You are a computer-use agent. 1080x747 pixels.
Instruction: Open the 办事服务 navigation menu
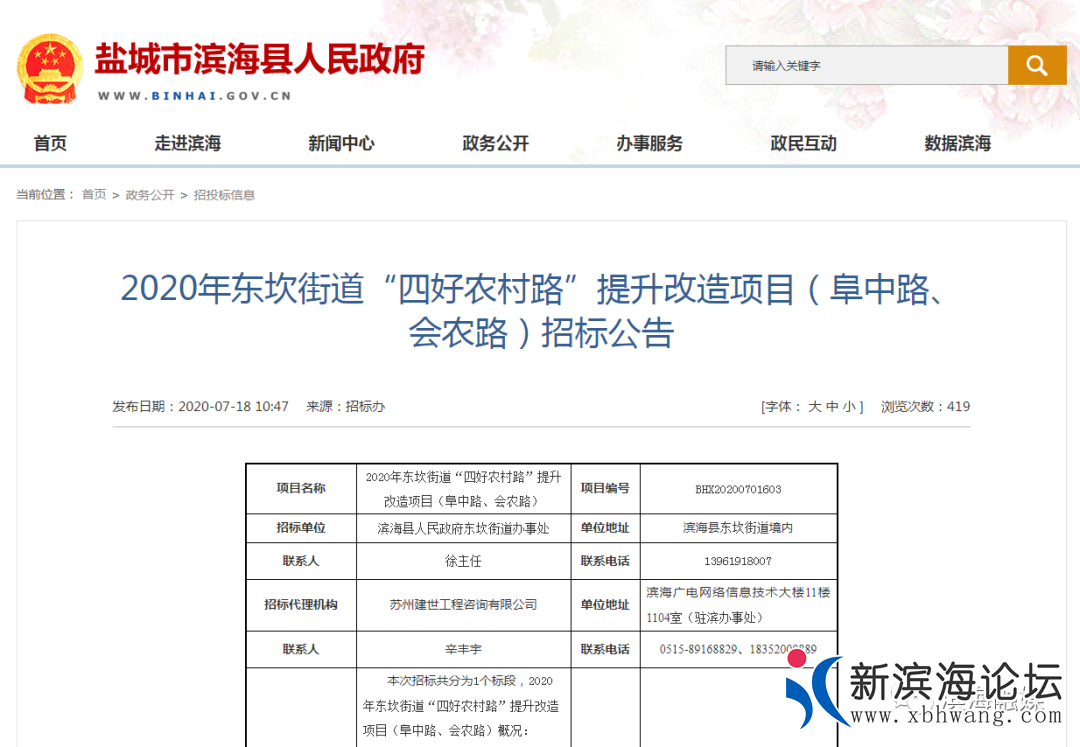point(648,143)
